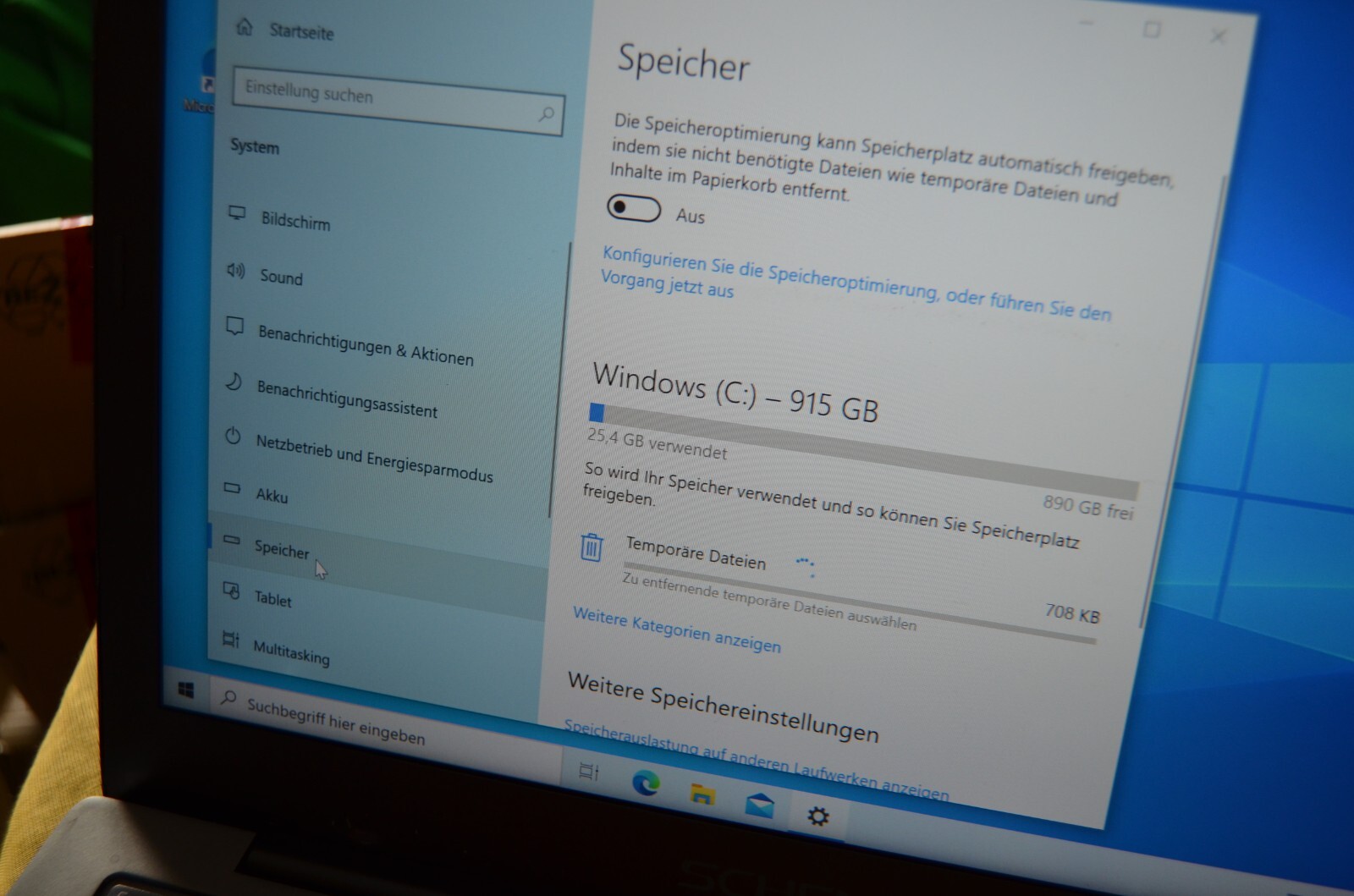Image resolution: width=1354 pixels, height=896 pixels.
Task: Open Task View on the taskbar
Action: 588,771
